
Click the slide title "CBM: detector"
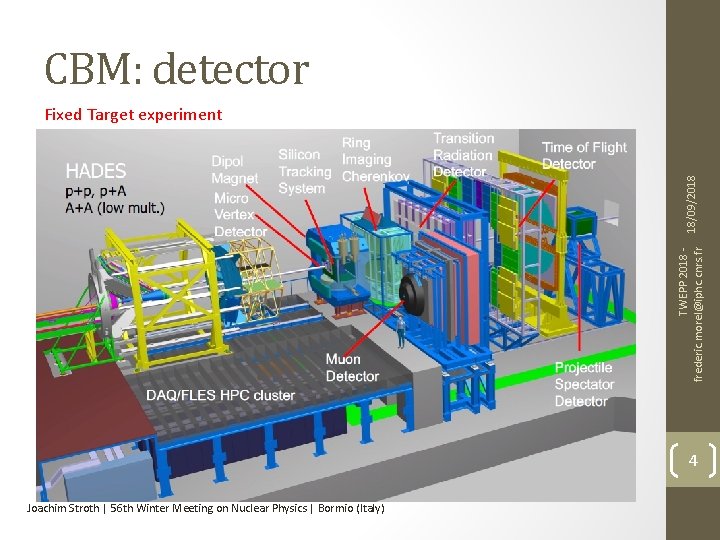(177, 69)
